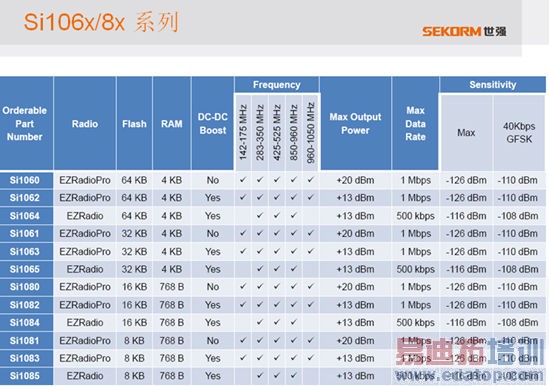549x386 pixels.
Task: Click the Si106x/8x 系列 slide title
Action: pos(101,22)
